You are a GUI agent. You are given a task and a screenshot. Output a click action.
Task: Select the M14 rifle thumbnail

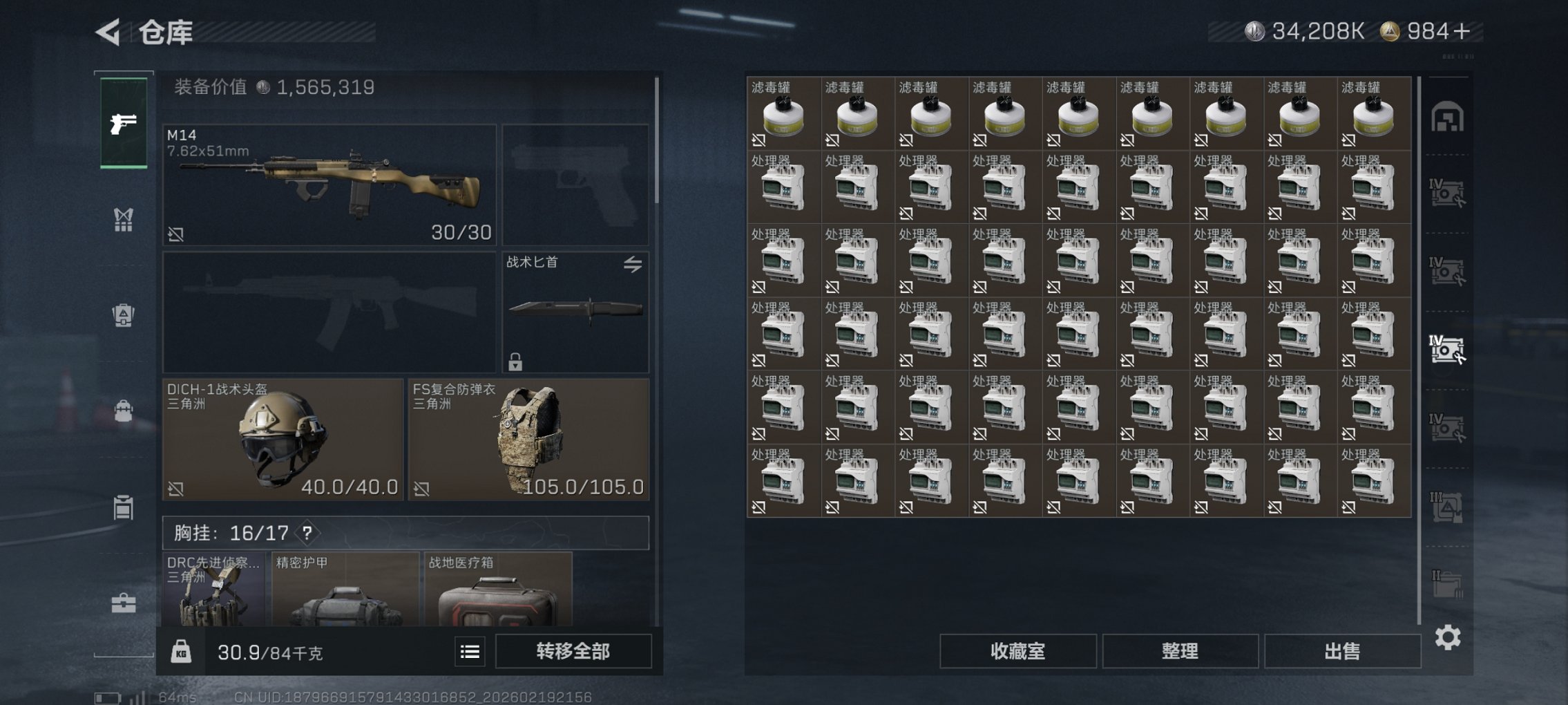(329, 185)
